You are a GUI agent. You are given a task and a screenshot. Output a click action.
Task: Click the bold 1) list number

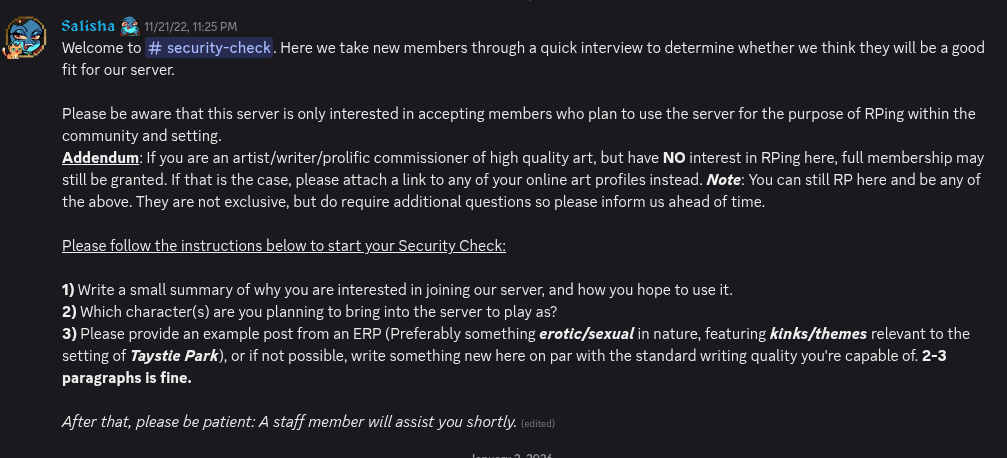[x=68, y=290]
